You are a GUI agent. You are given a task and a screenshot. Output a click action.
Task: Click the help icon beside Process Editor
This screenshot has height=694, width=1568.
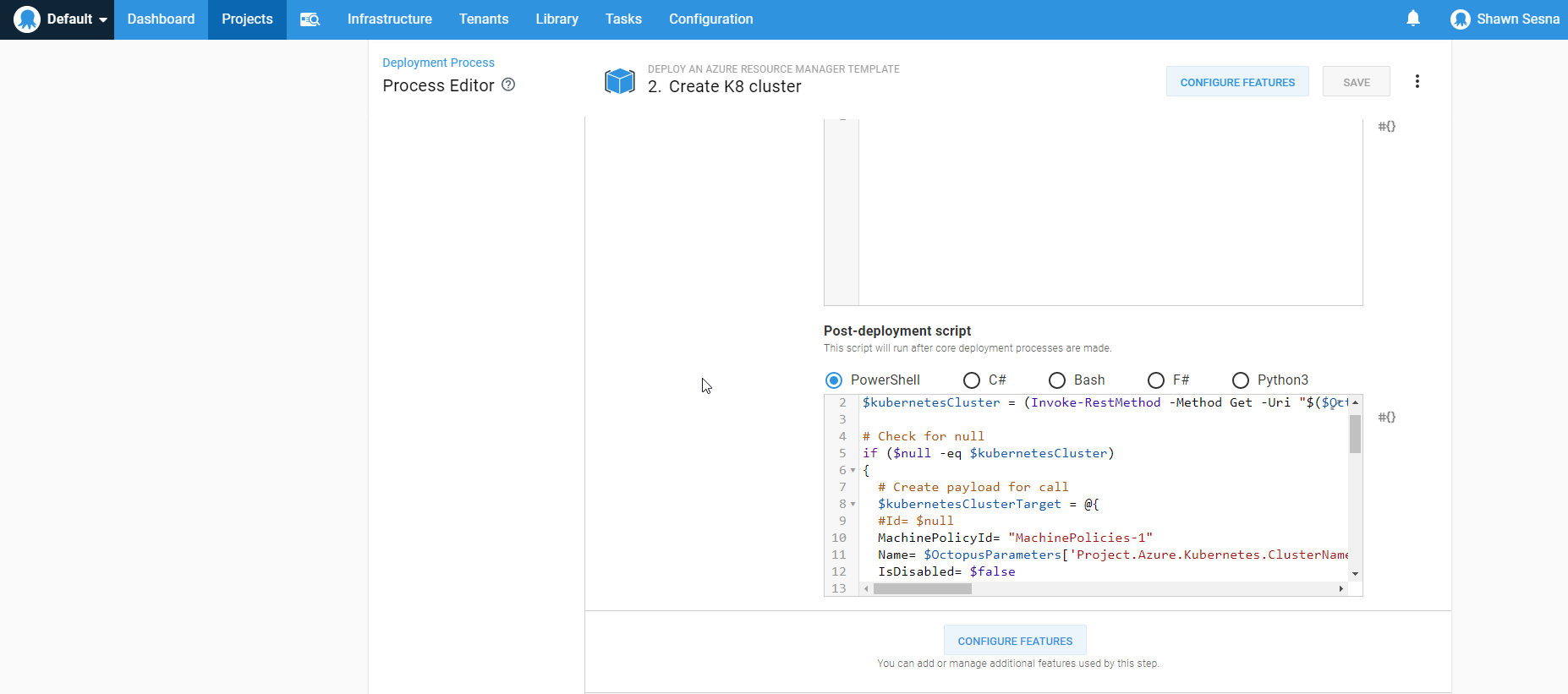click(x=508, y=85)
